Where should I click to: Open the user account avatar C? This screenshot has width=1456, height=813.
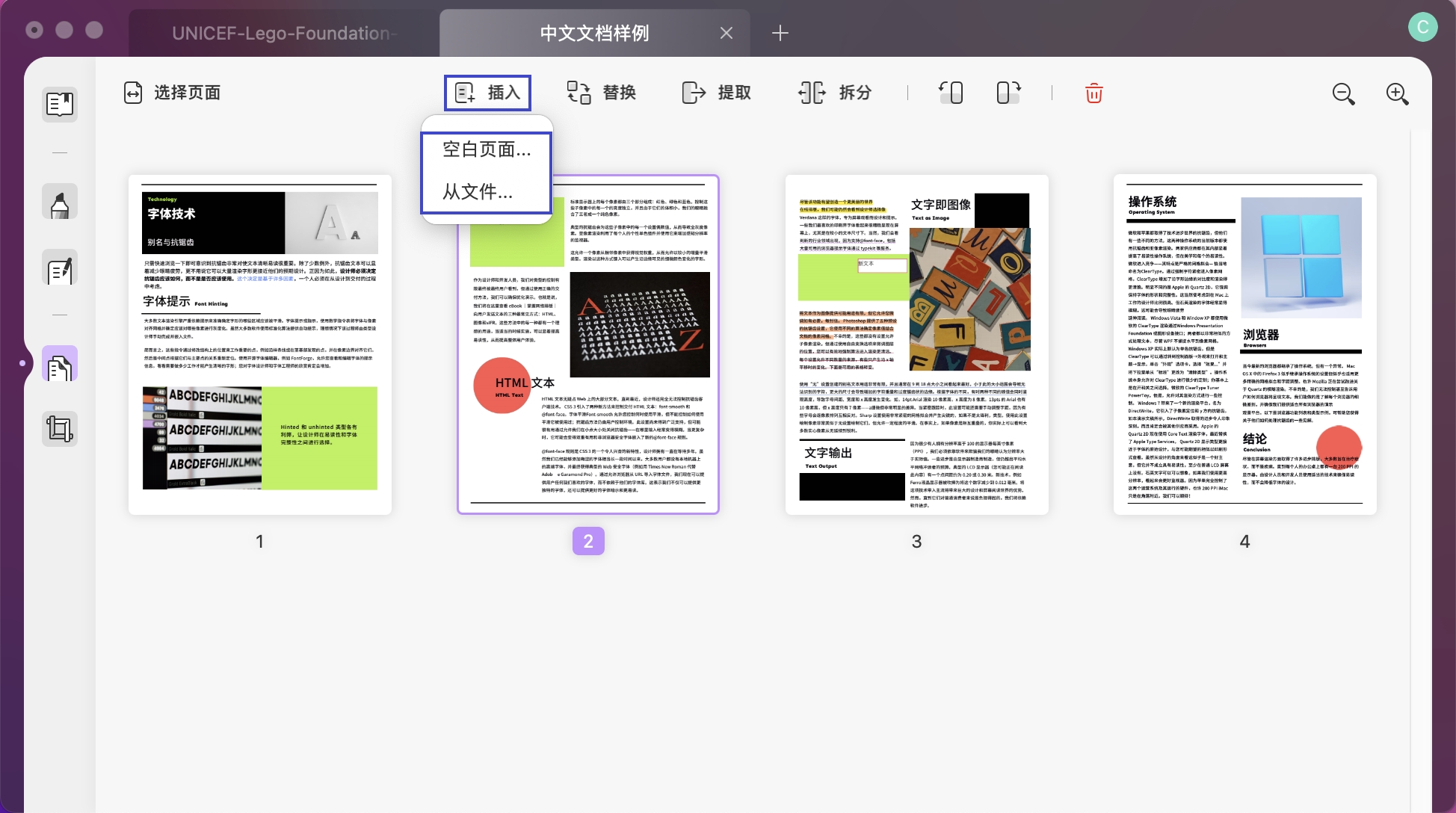coord(1422,28)
